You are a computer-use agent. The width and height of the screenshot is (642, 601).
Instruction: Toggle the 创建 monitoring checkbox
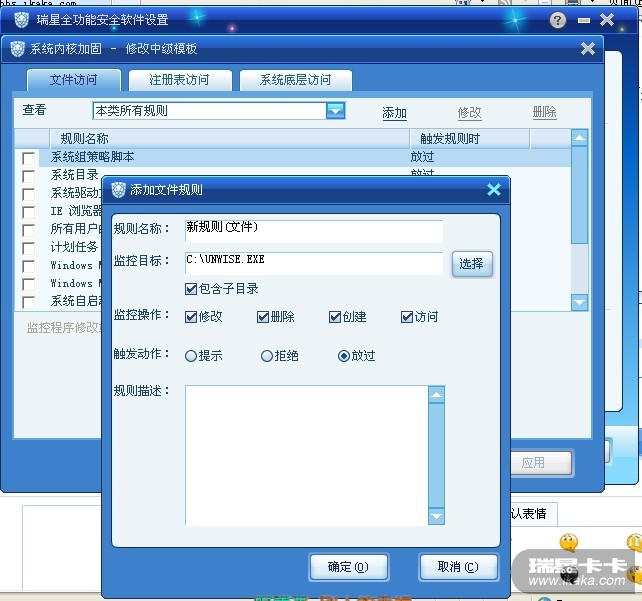pos(335,317)
